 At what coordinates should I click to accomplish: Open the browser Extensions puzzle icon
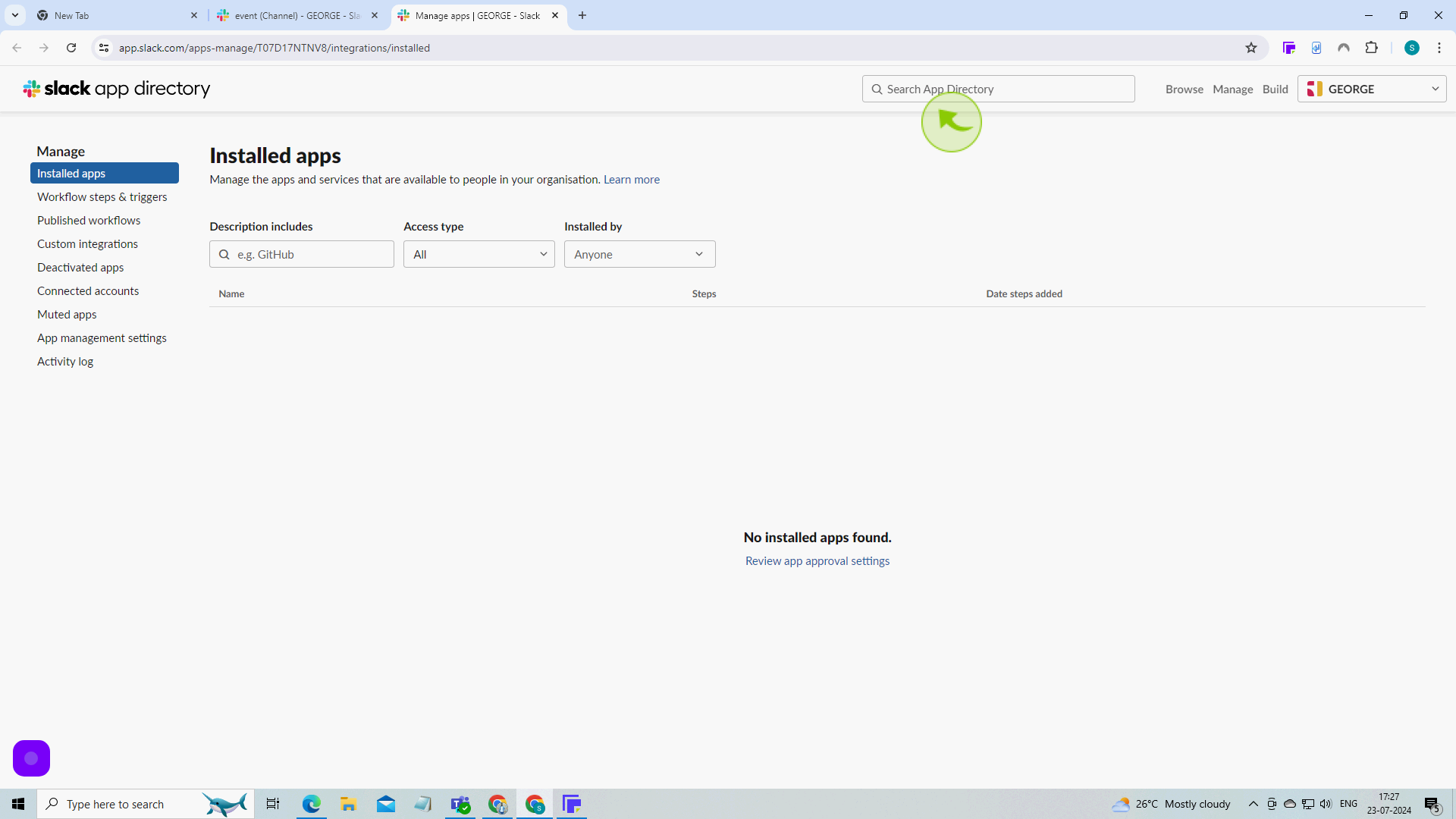1371,48
